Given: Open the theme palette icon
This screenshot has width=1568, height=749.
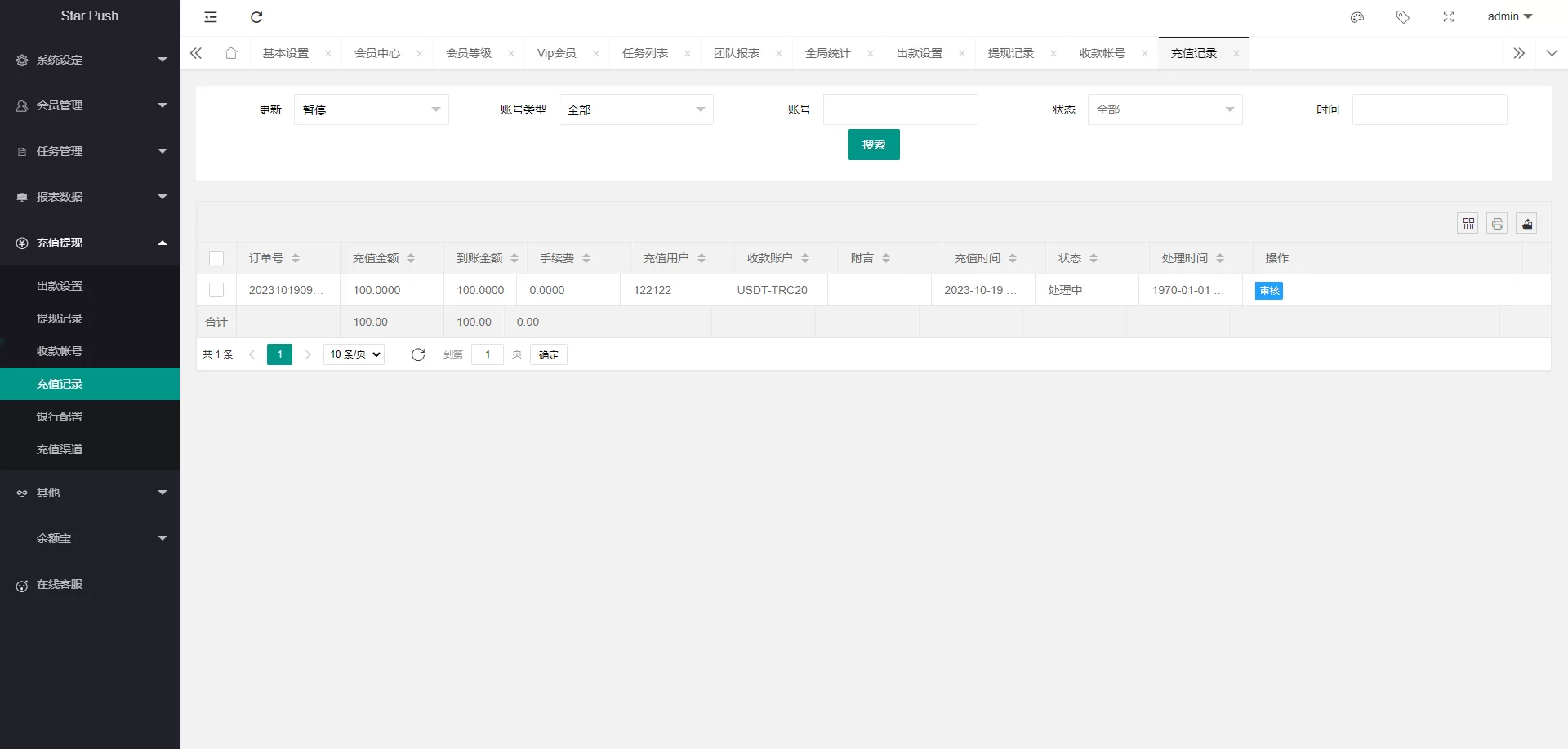Looking at the screenshot, I should click(x=1357, y=16).
